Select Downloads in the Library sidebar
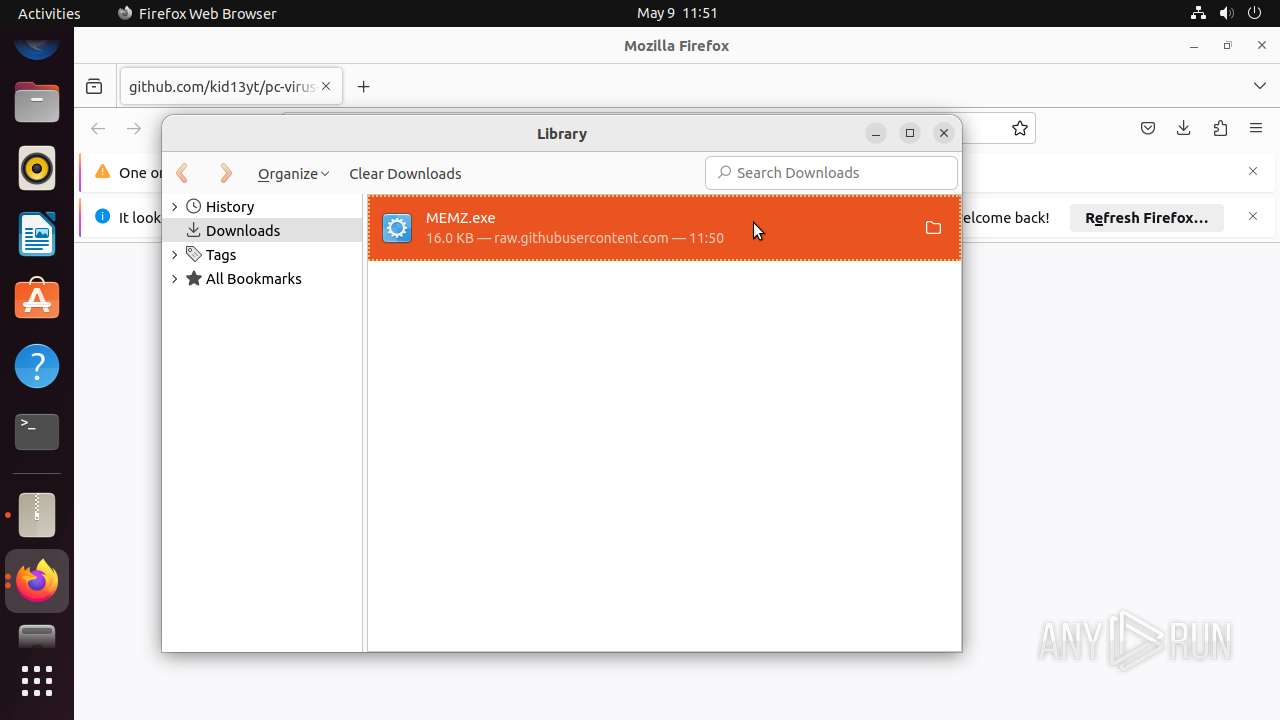Viewport: 1280px width, 720px height. [242, 231]
